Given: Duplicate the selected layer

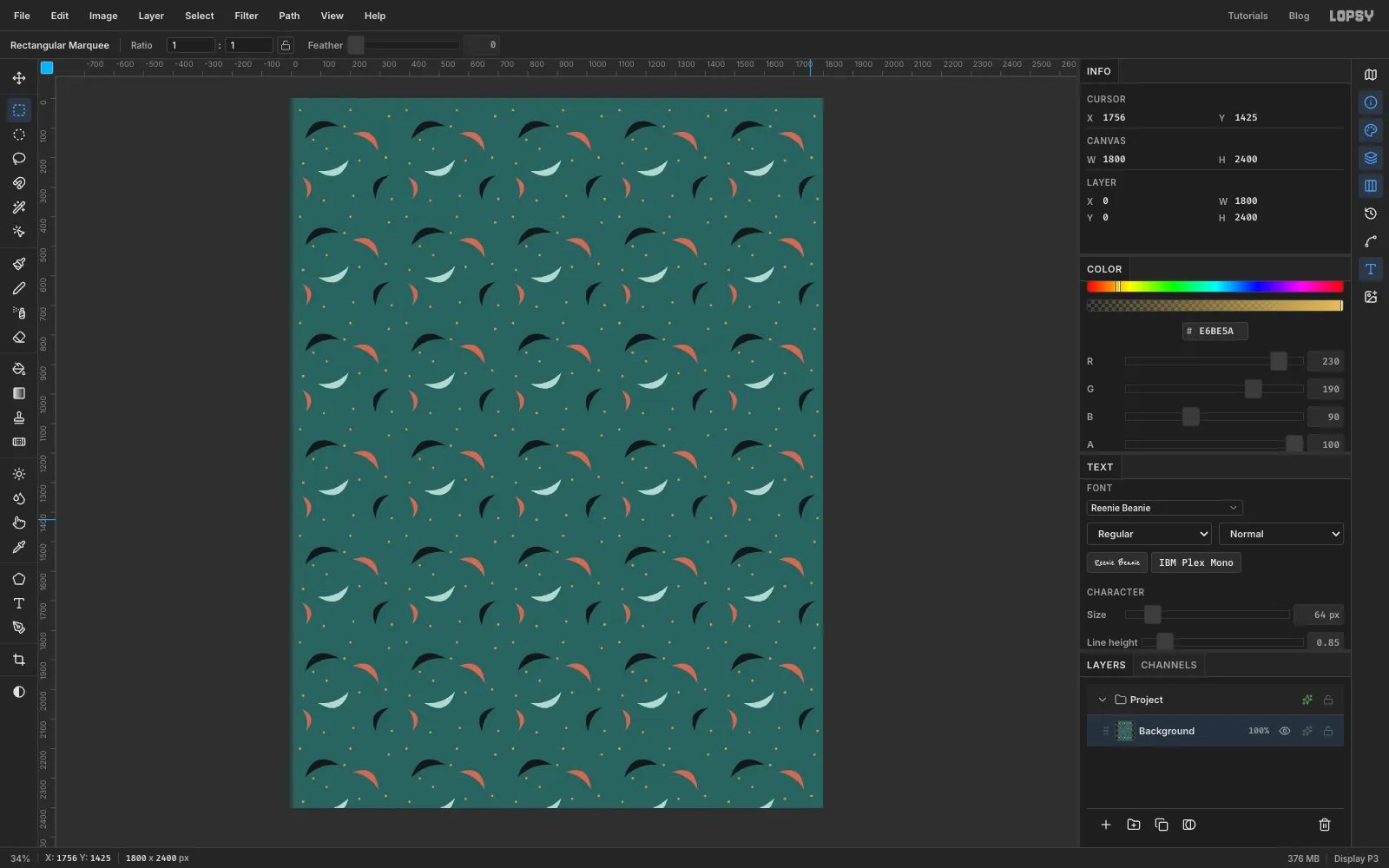Looking at the screenshot, I should pos(1162,825).
